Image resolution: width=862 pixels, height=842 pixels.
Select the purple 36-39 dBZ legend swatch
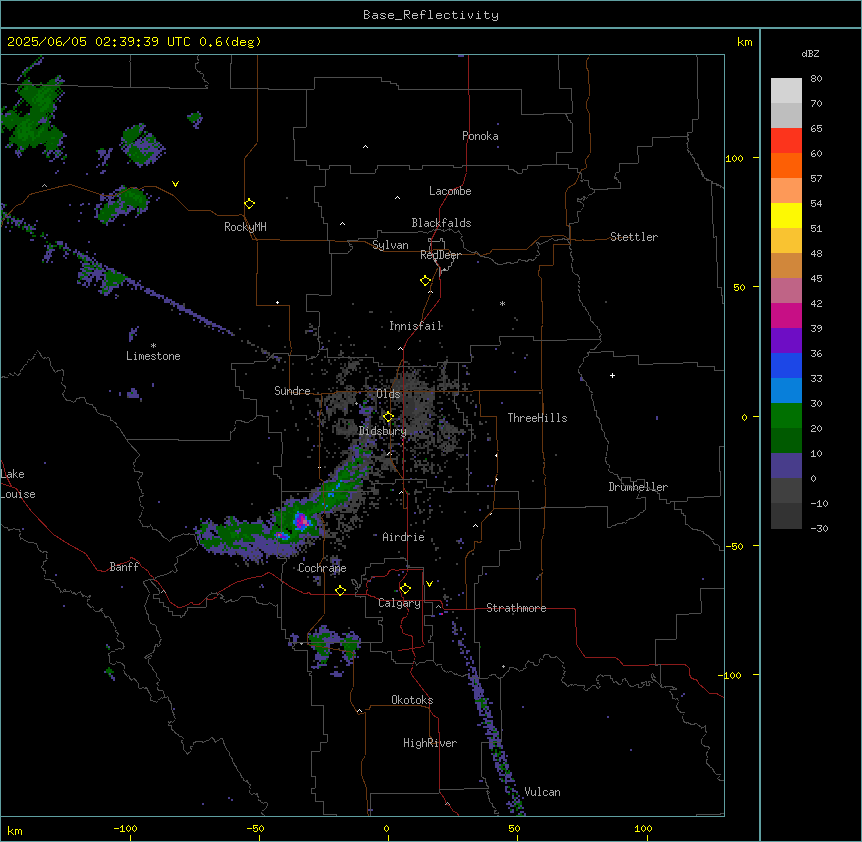tap(786, 341)
